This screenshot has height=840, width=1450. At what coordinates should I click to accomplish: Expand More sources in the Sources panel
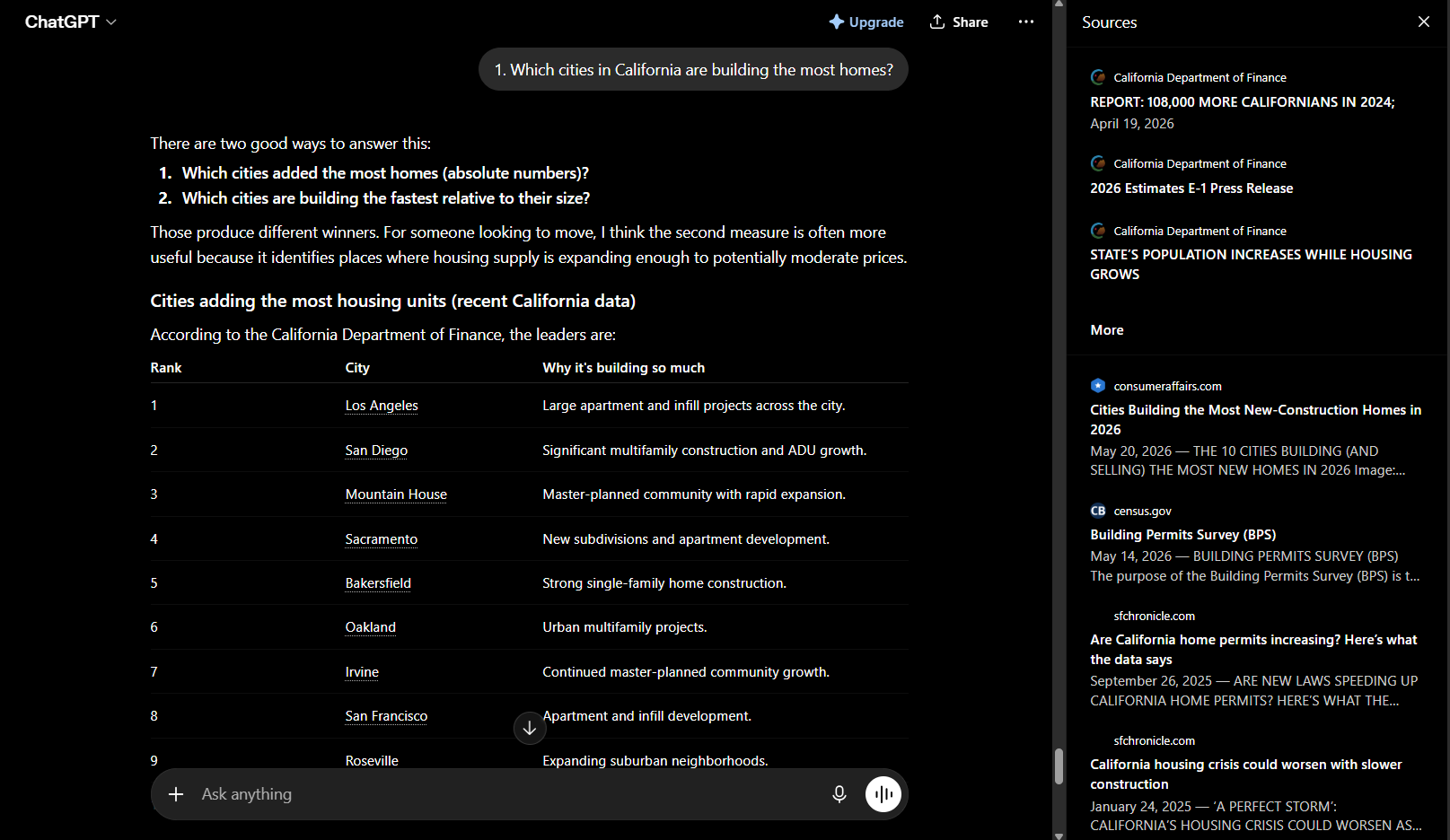click(1107, 330)
